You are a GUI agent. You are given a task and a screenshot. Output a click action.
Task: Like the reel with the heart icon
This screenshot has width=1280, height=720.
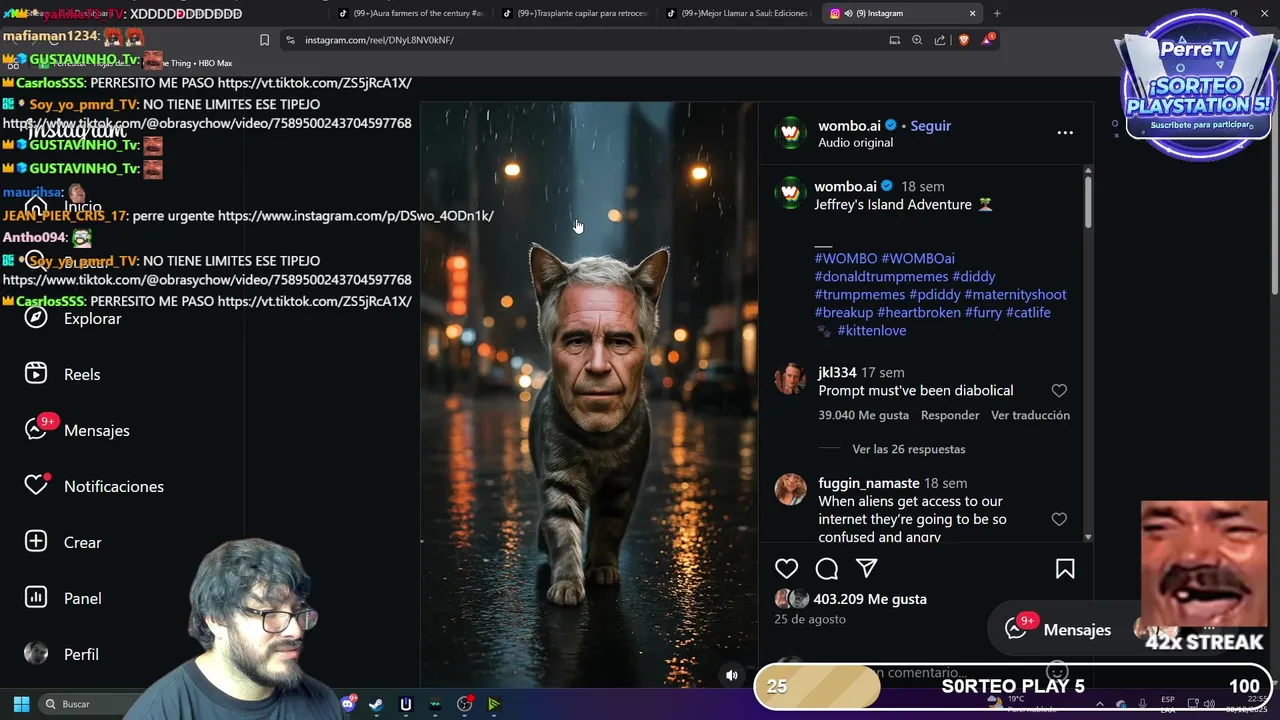(x=787, y=569)
